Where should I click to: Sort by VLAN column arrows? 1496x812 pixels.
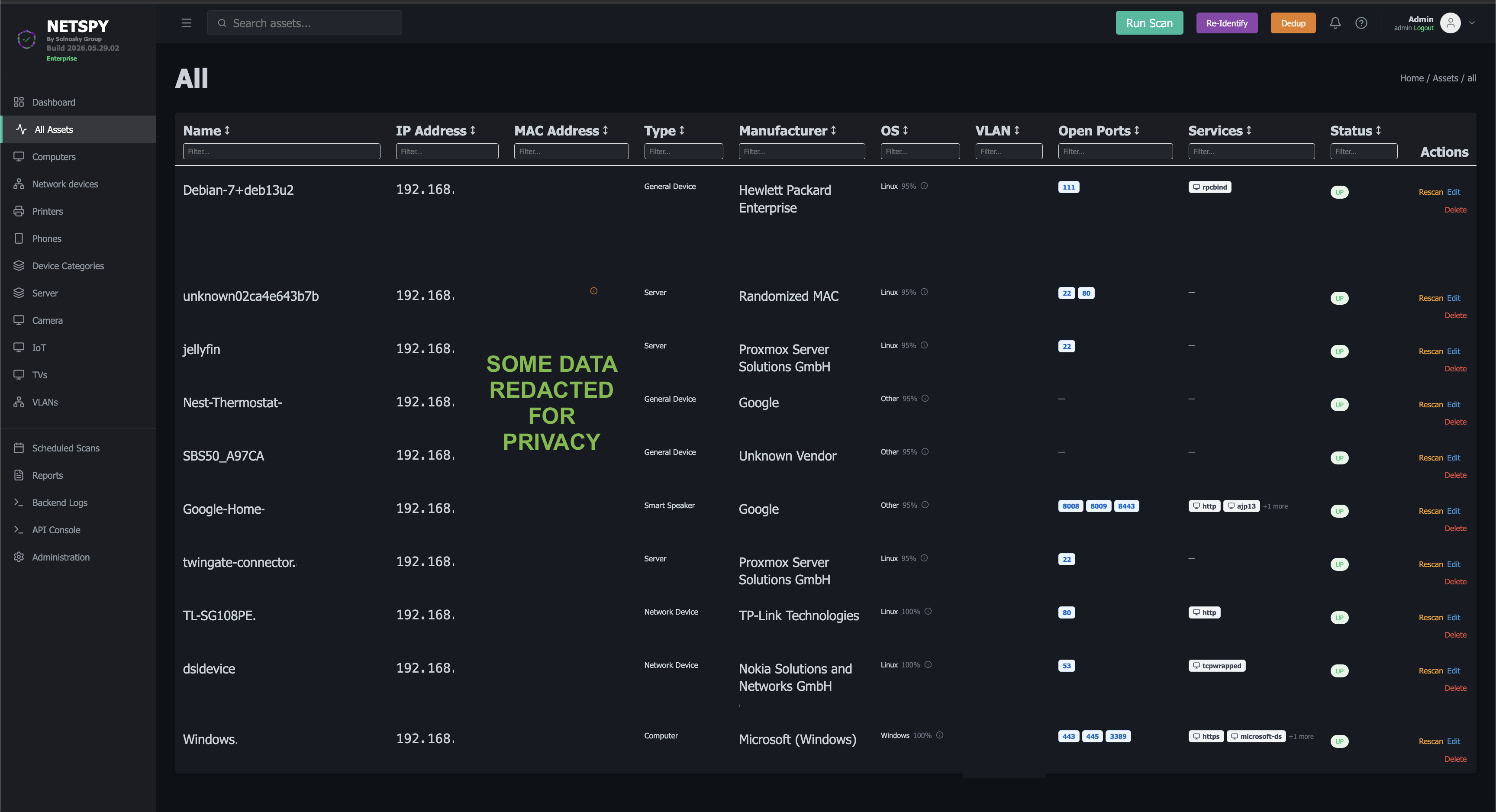coord(1017,131)
